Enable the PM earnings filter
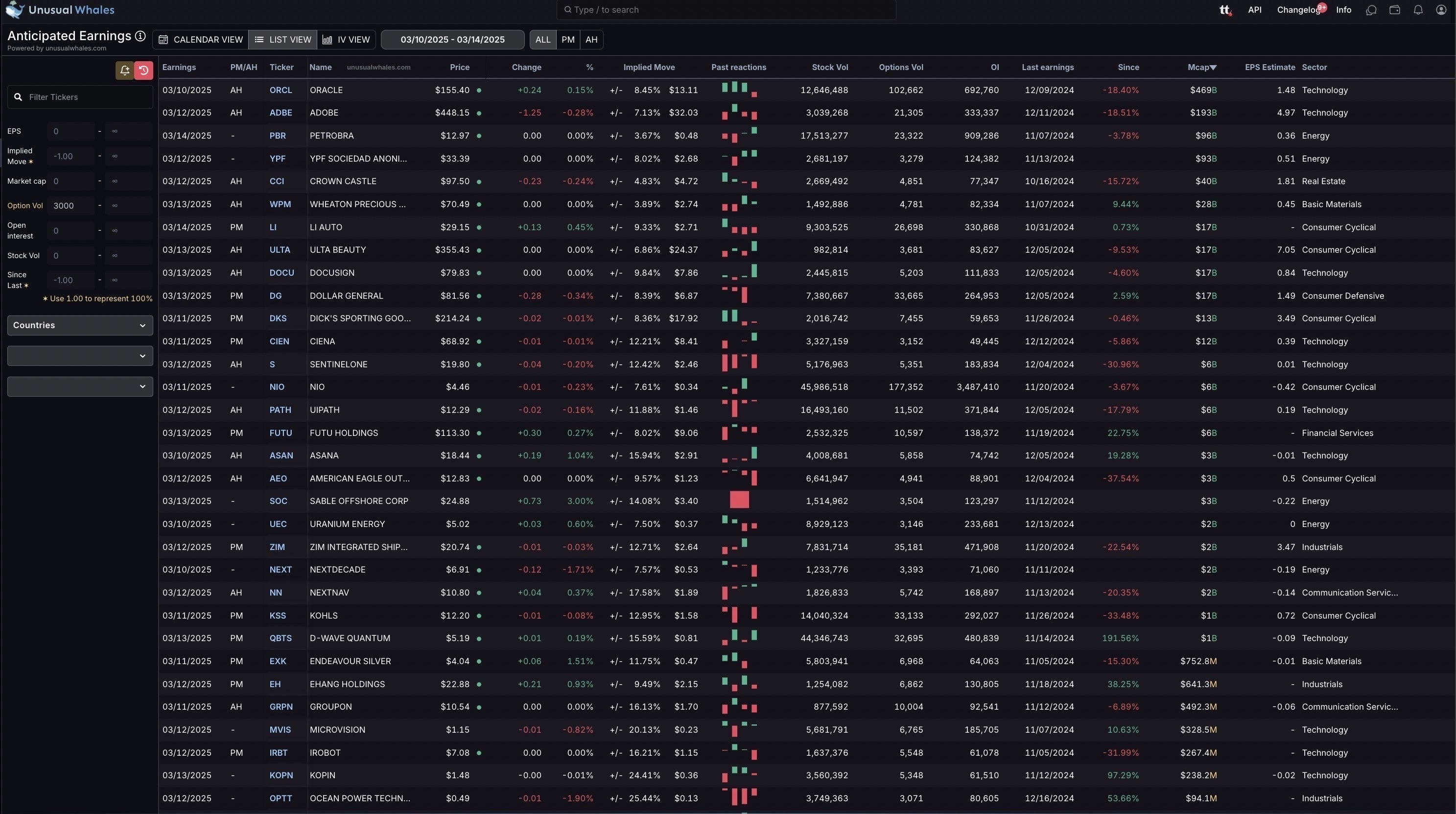This screenshot has height=814, width=1456. [x=567, y=40]
